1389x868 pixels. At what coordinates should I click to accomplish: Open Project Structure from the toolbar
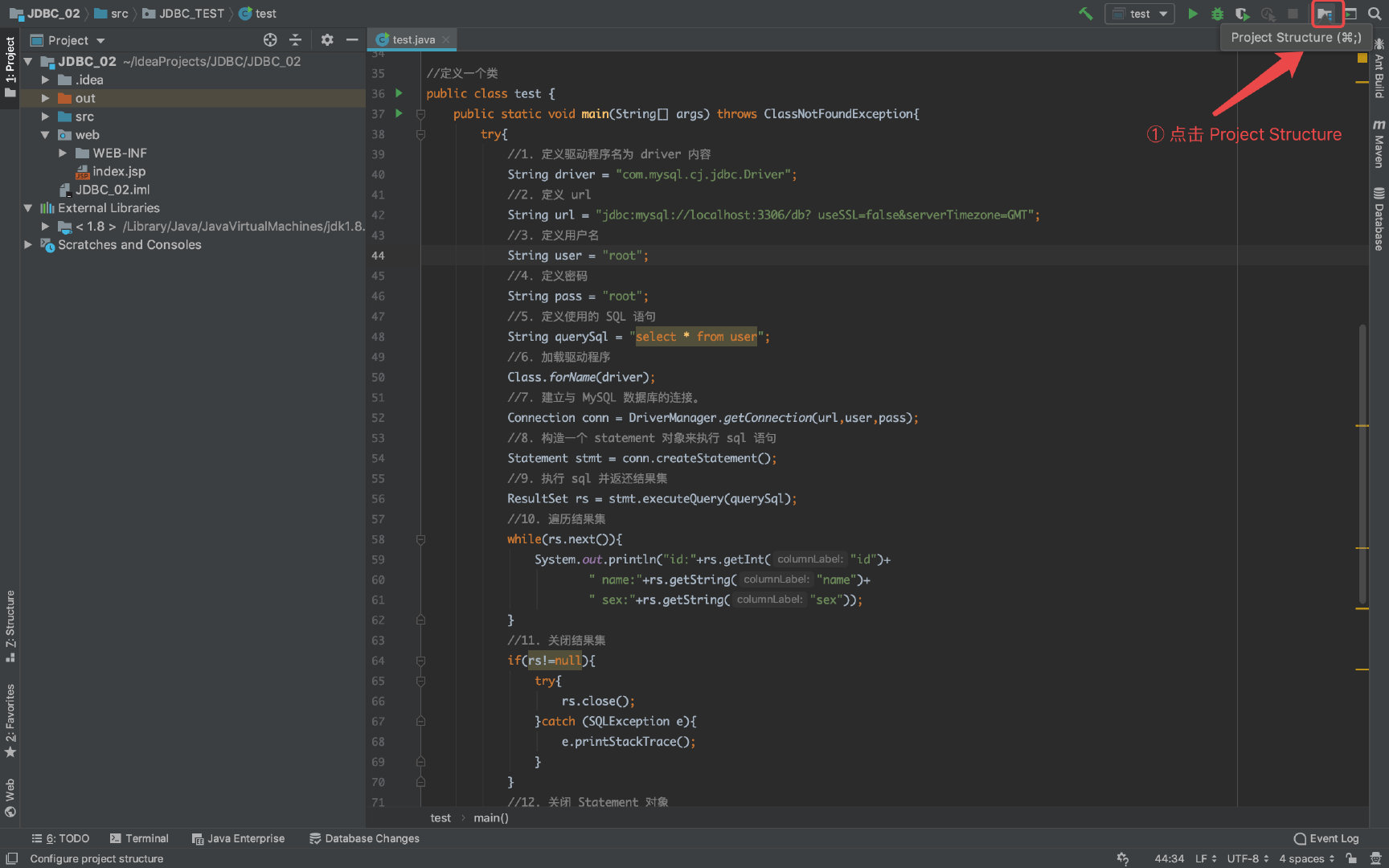coord(1325,14)
